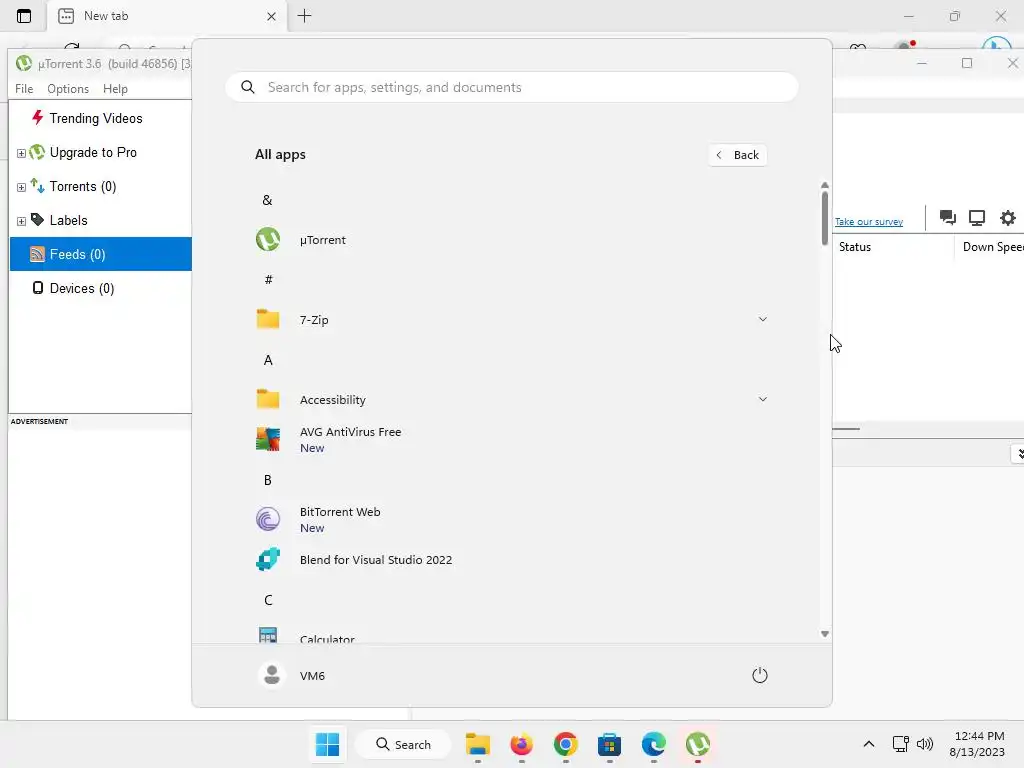Open Google Chrome from the taskbar
The image size is (1024, 768).
(x=566, y=744)
